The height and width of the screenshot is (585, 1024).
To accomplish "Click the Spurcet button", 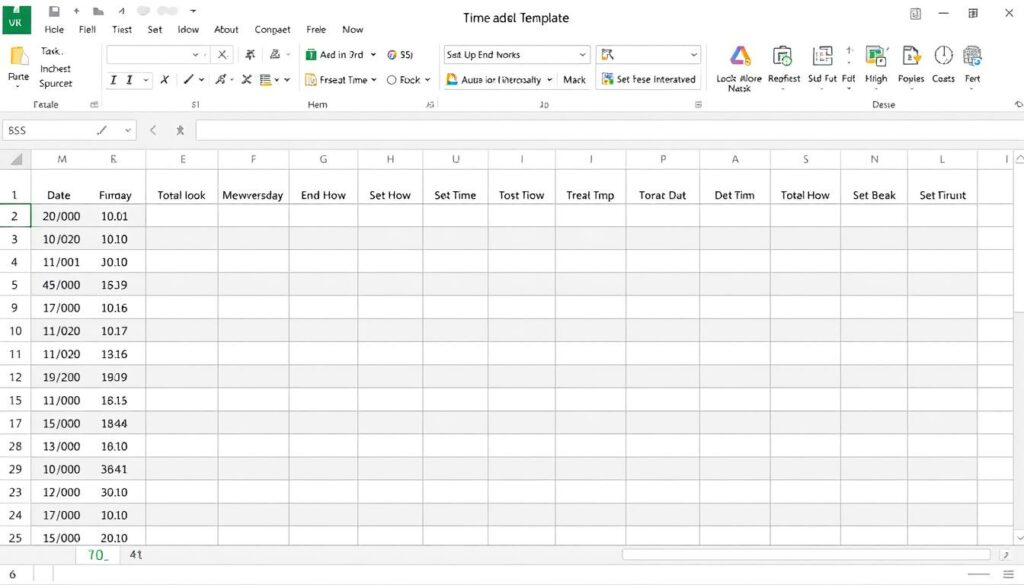I will 56,84.
